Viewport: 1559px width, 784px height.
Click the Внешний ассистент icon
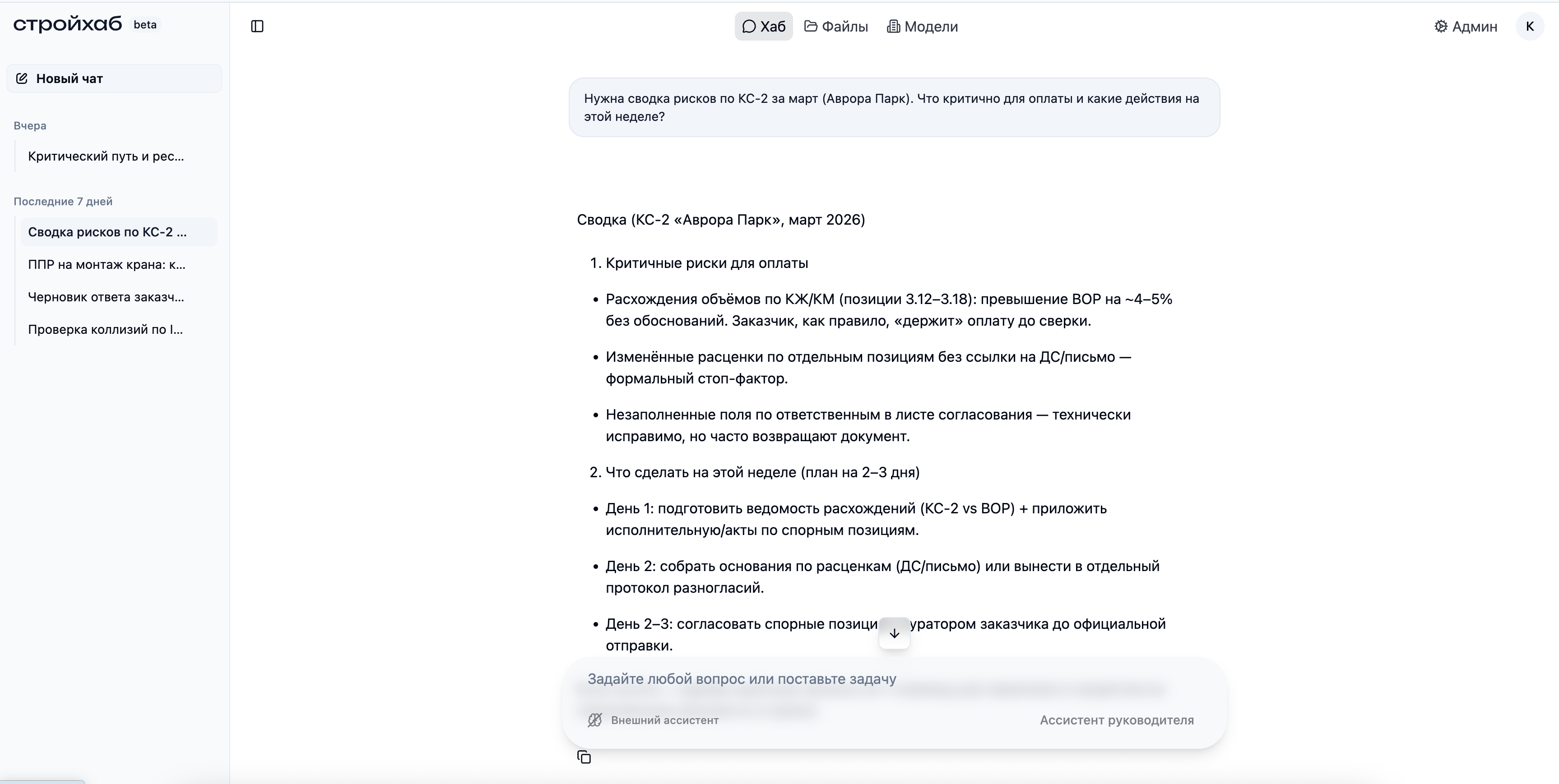pos(594,720)
